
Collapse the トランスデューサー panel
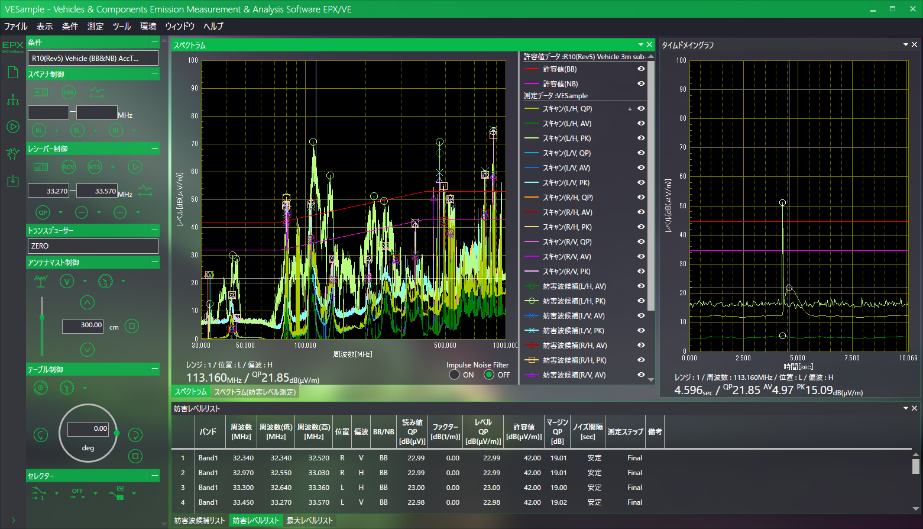tap(155, 230)
